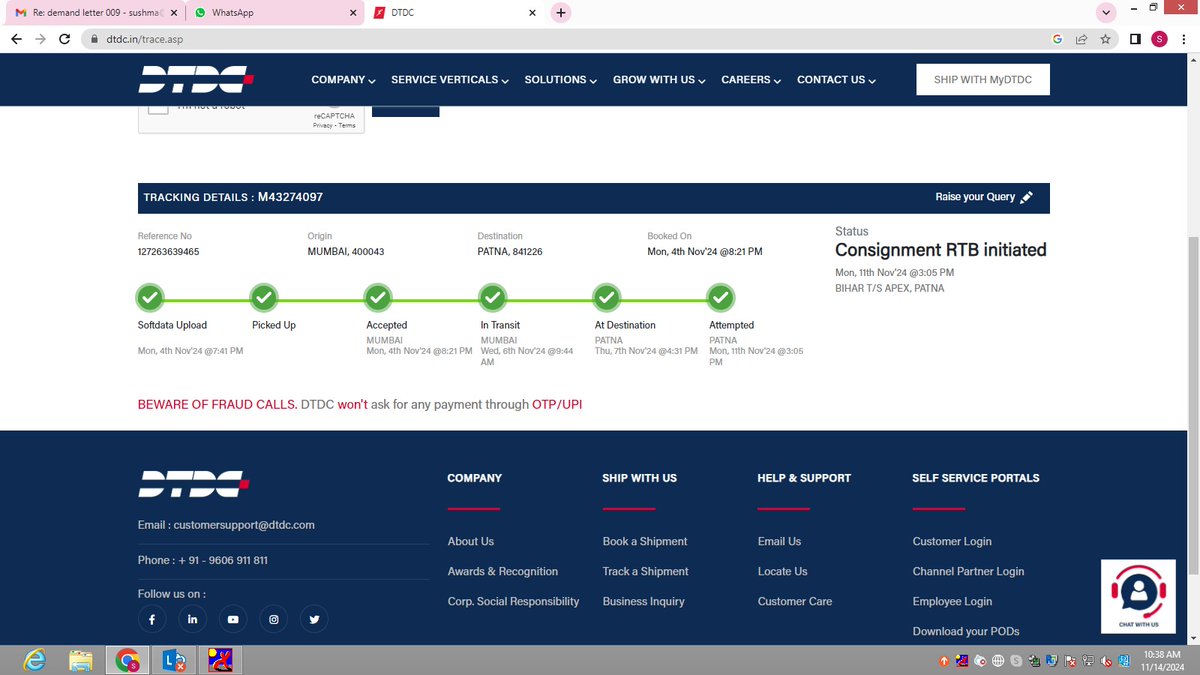Click the pencil icon beside Raise your Query
Viewport: 1200px width, 675px height.
tap(1026, 197)
